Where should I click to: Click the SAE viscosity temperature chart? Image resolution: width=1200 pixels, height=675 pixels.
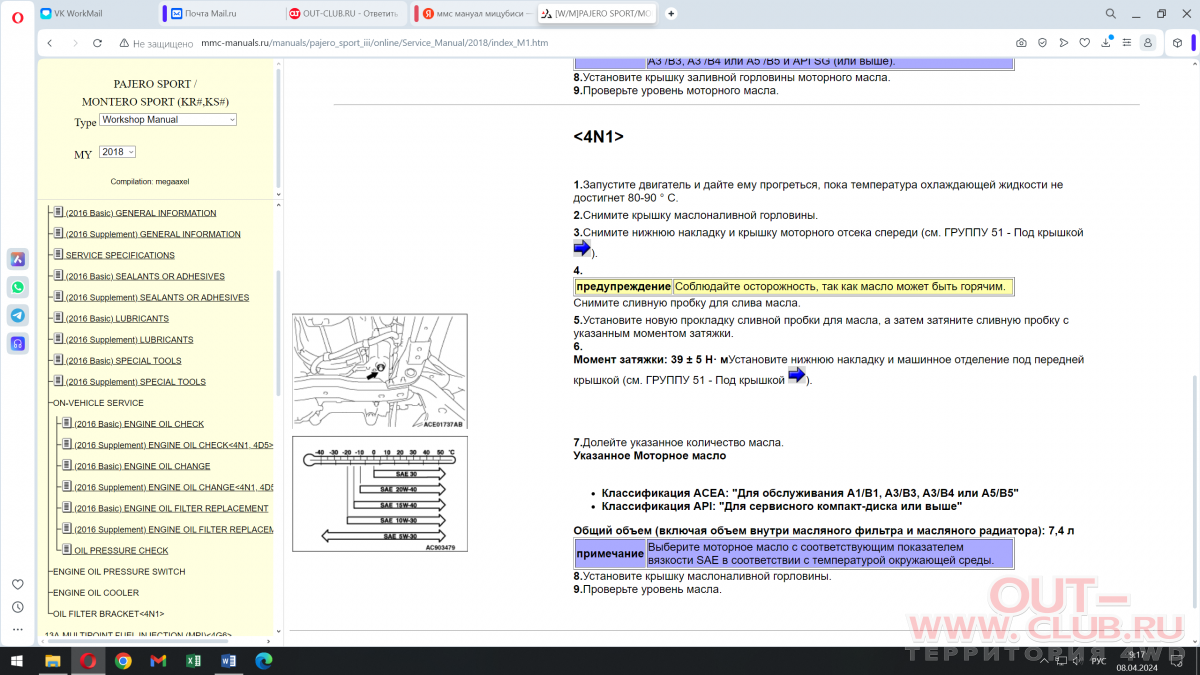tap(379, 494)
